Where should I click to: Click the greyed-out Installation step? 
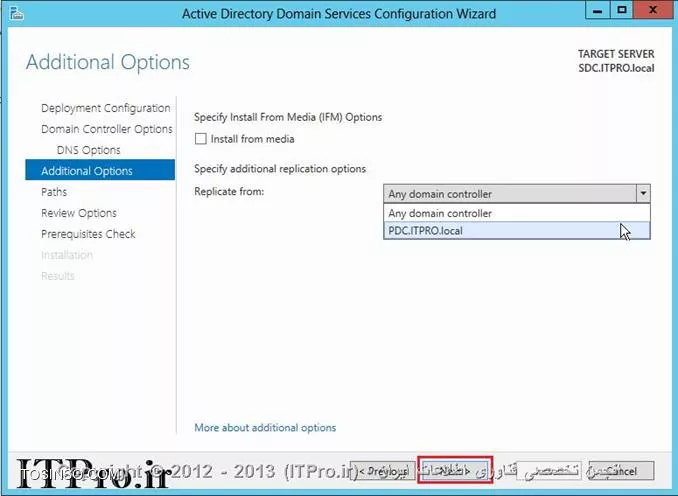(67, 255)
